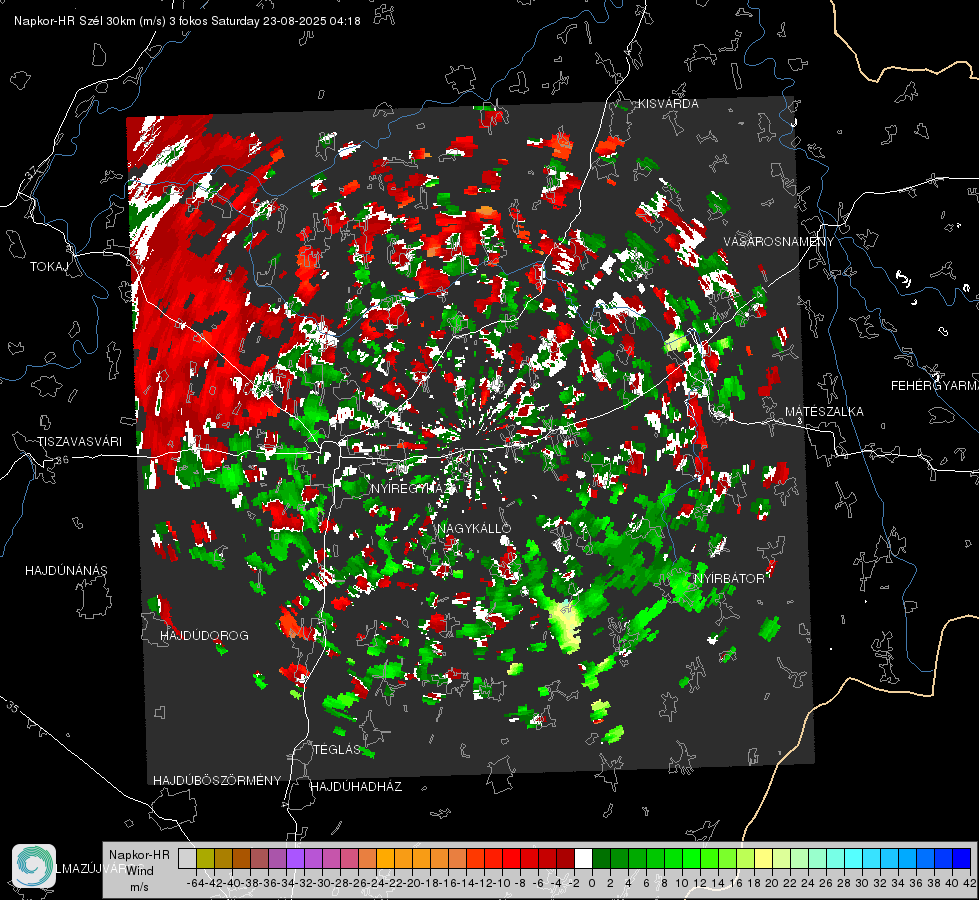Click the Wind label in the legend

140,870
